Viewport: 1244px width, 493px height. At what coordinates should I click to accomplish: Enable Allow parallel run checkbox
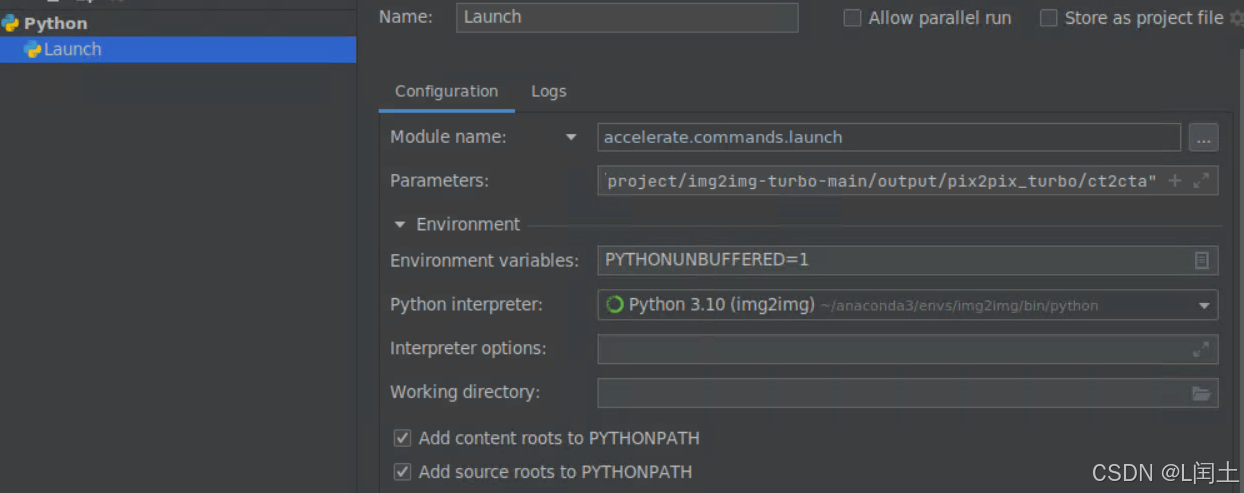pos(852,18)
